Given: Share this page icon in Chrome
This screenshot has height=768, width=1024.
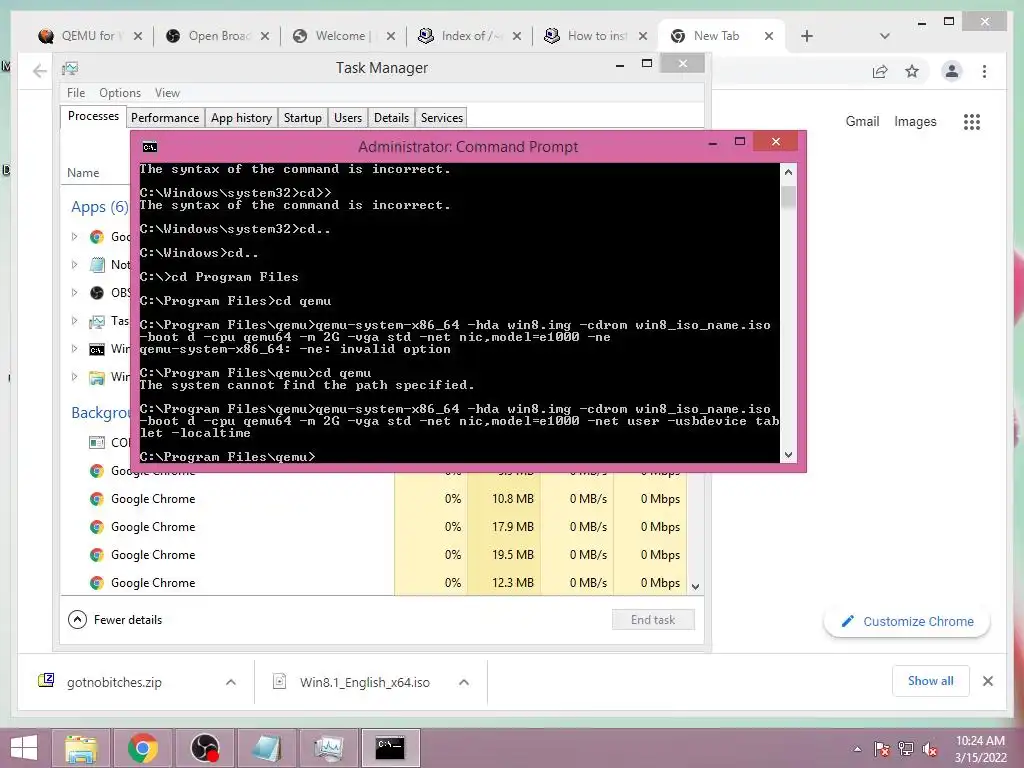Looking at the screenshot, I should coord(880,71).
